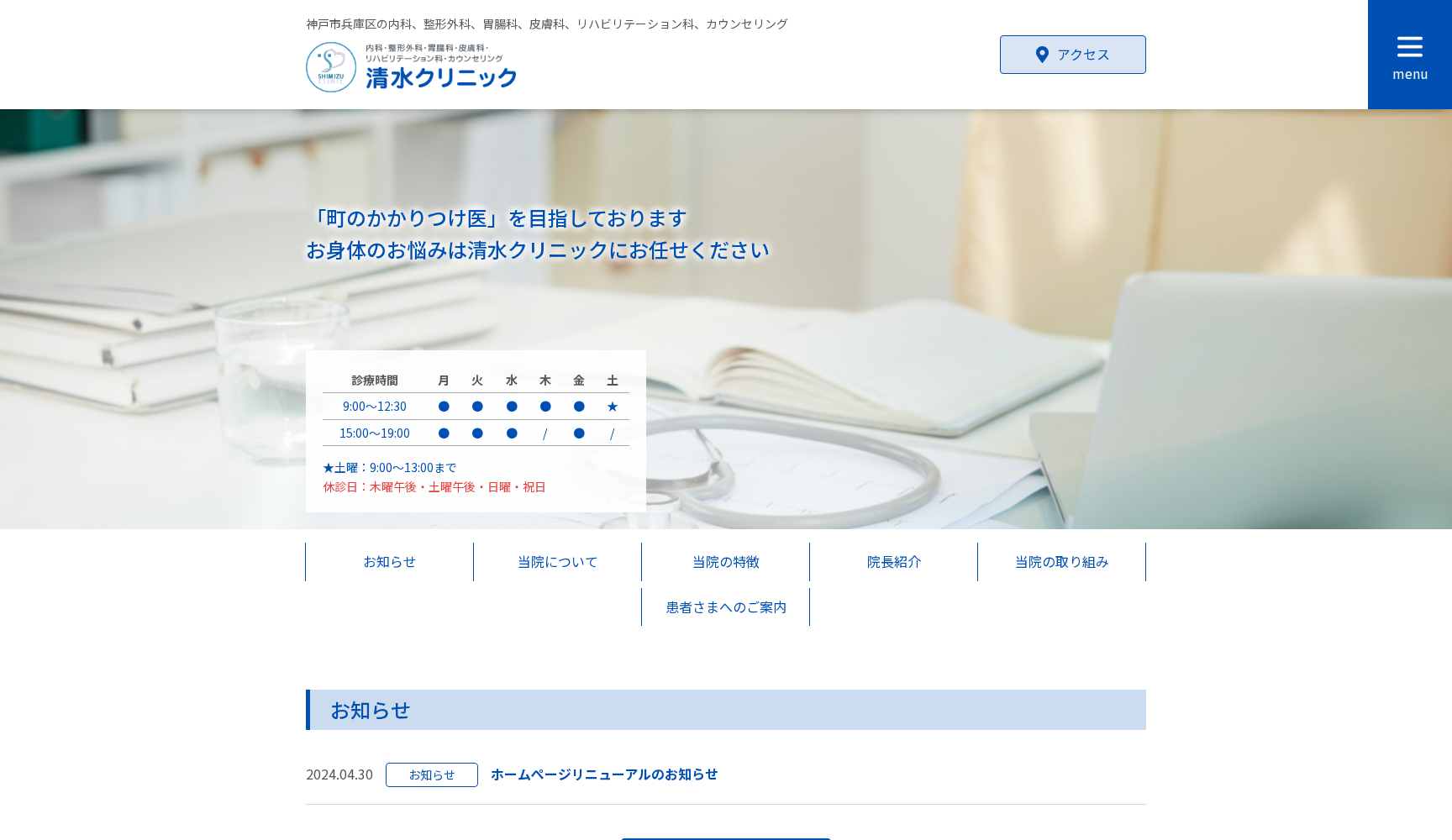Click the map pin icon inside the アクセス button
The width and height of the screenshot is (1452, 840).
click(1042, 54)
